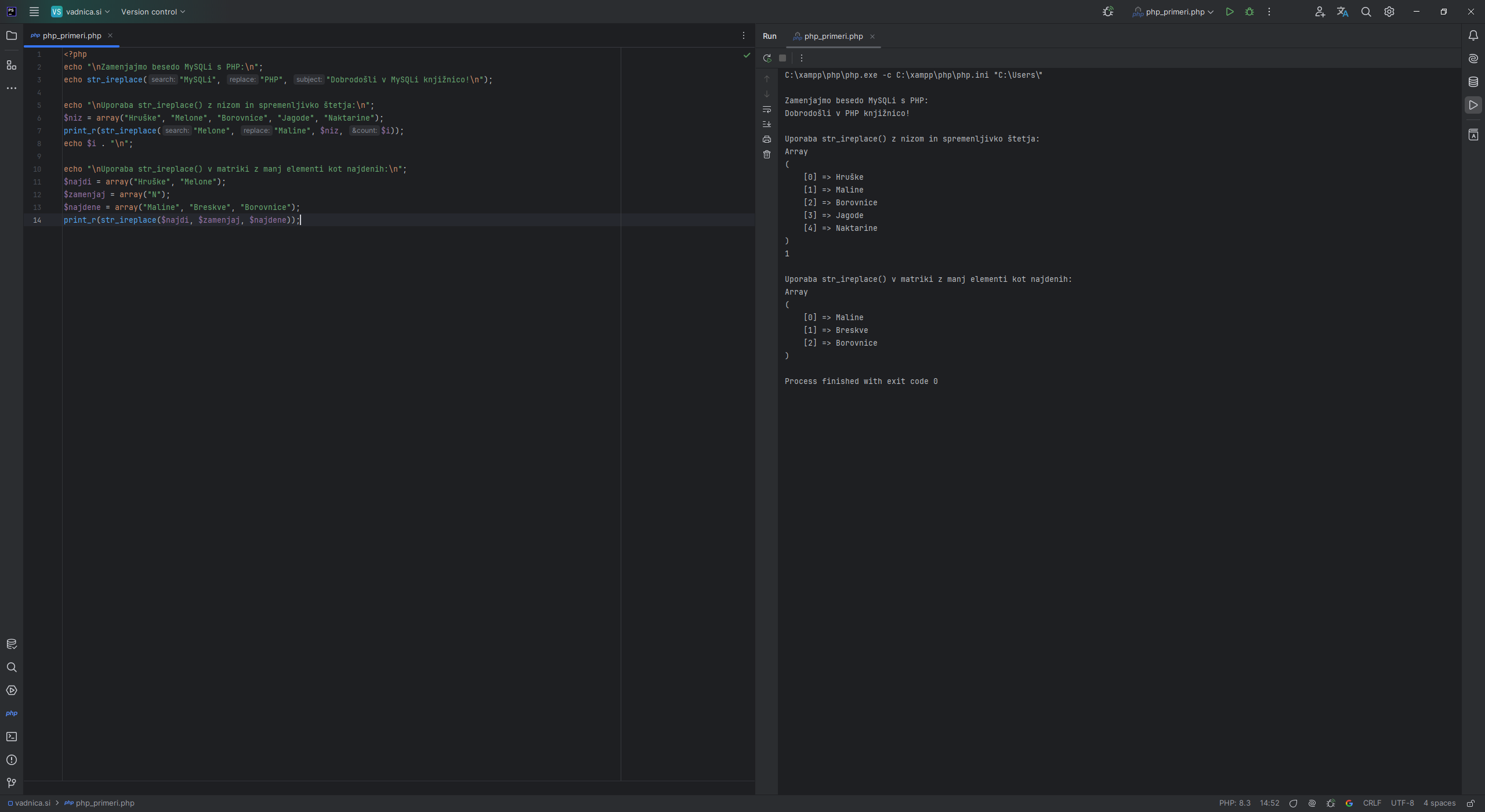
Task: Click UTF-8 encoding in status bar
Action: point(1402,803)
